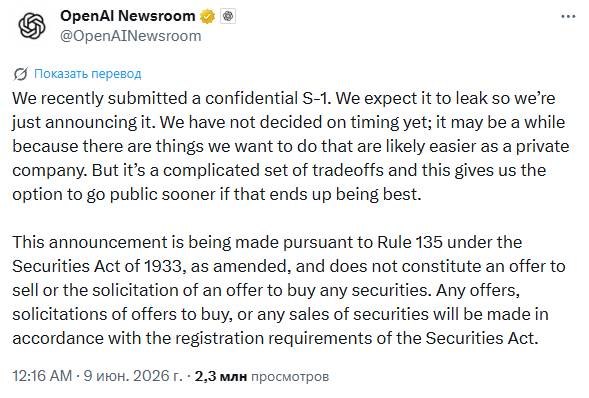The image size is (589, 398).
Task: Click the 12:16 AM timestamp
Action: click(42, 376)
